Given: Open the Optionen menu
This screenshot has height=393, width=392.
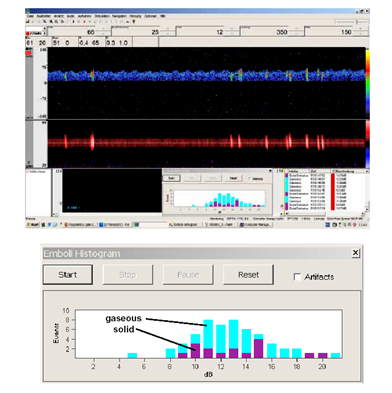Looking at the screenshot, I should click(150, 16).
